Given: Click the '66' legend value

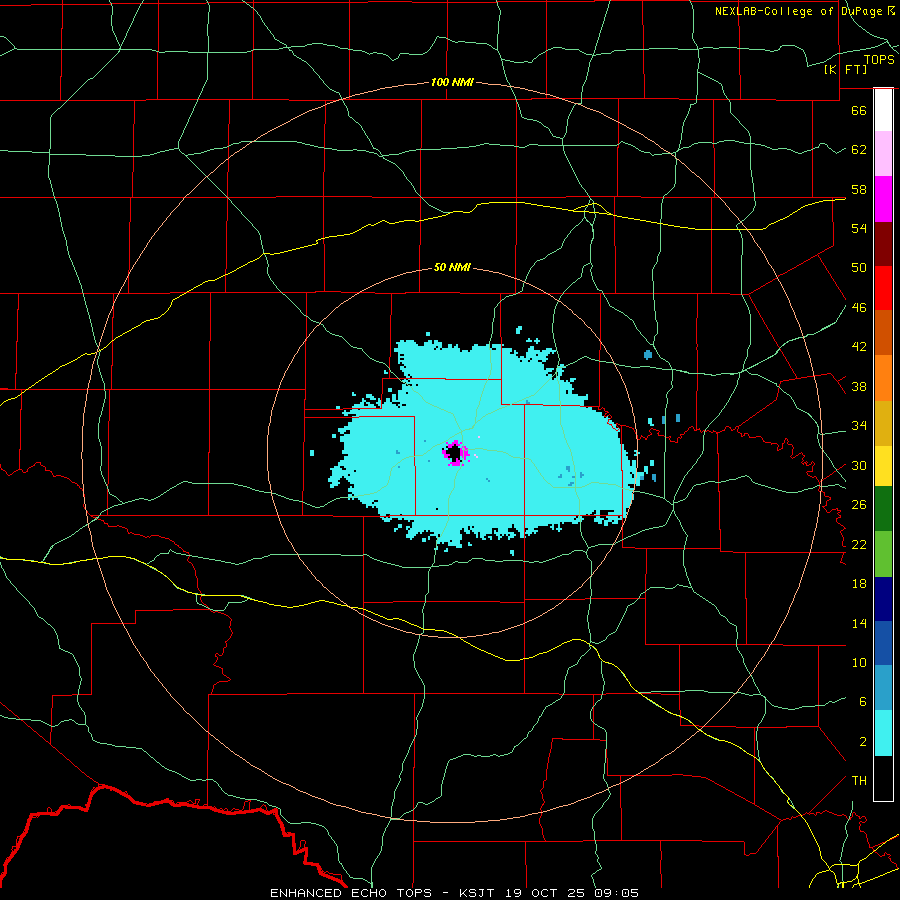Looking at the screenshot, I should pyautogui.click(x=859, y=110).
